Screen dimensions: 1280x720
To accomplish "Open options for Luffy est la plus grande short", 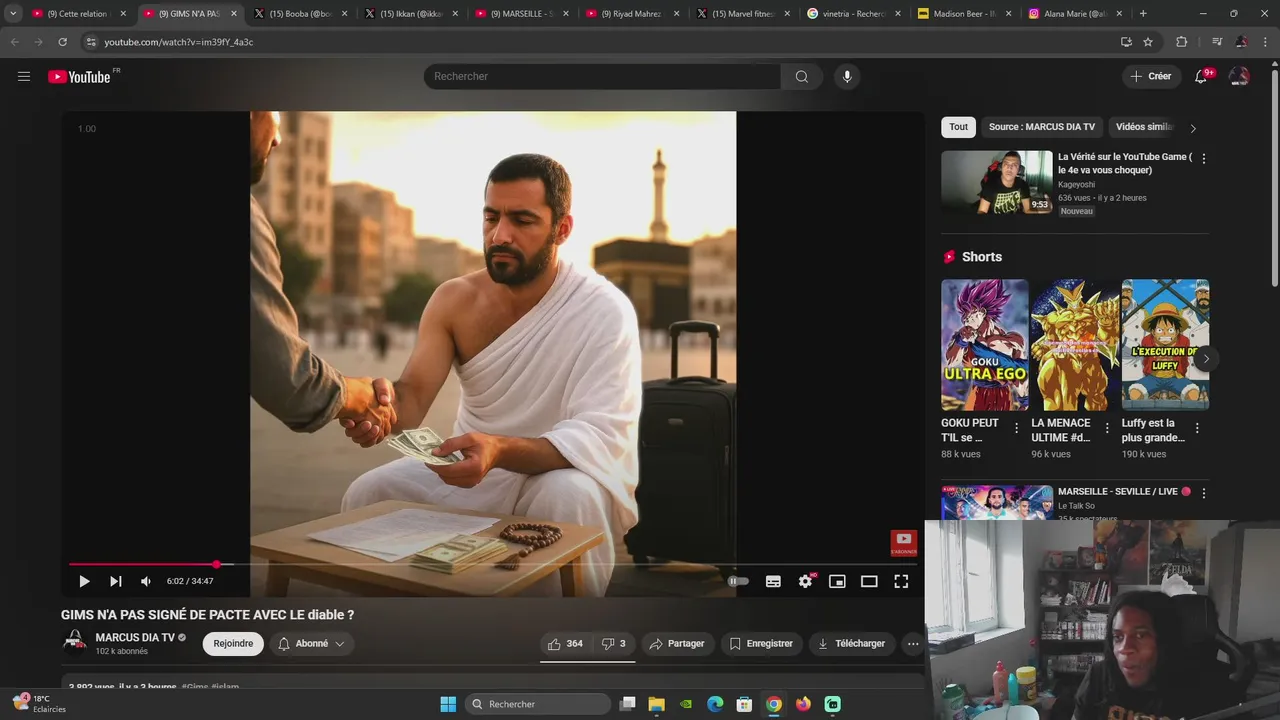I will pyautogui.click(x=1197, y=428).
